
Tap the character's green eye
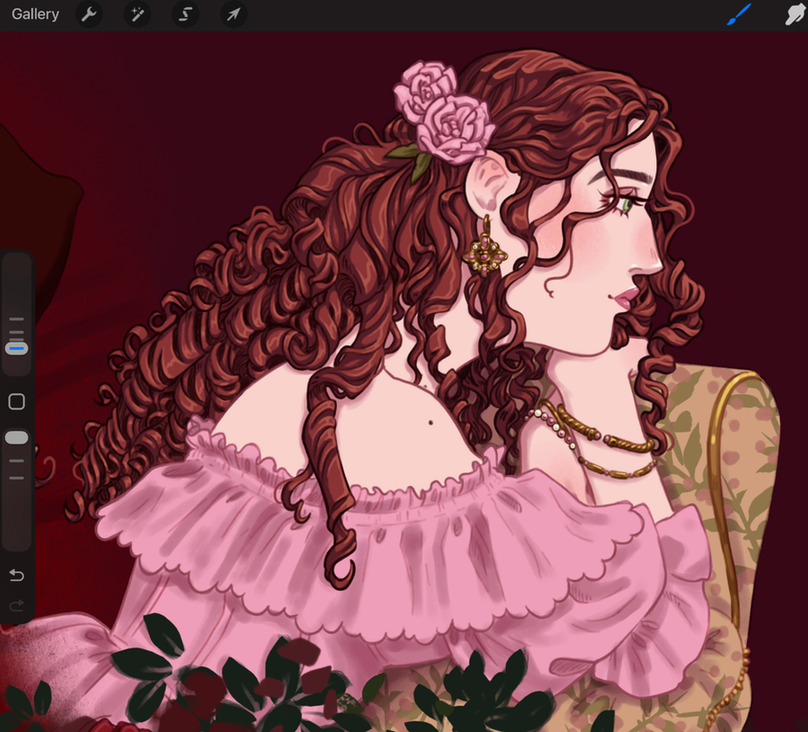click(627, 205)
